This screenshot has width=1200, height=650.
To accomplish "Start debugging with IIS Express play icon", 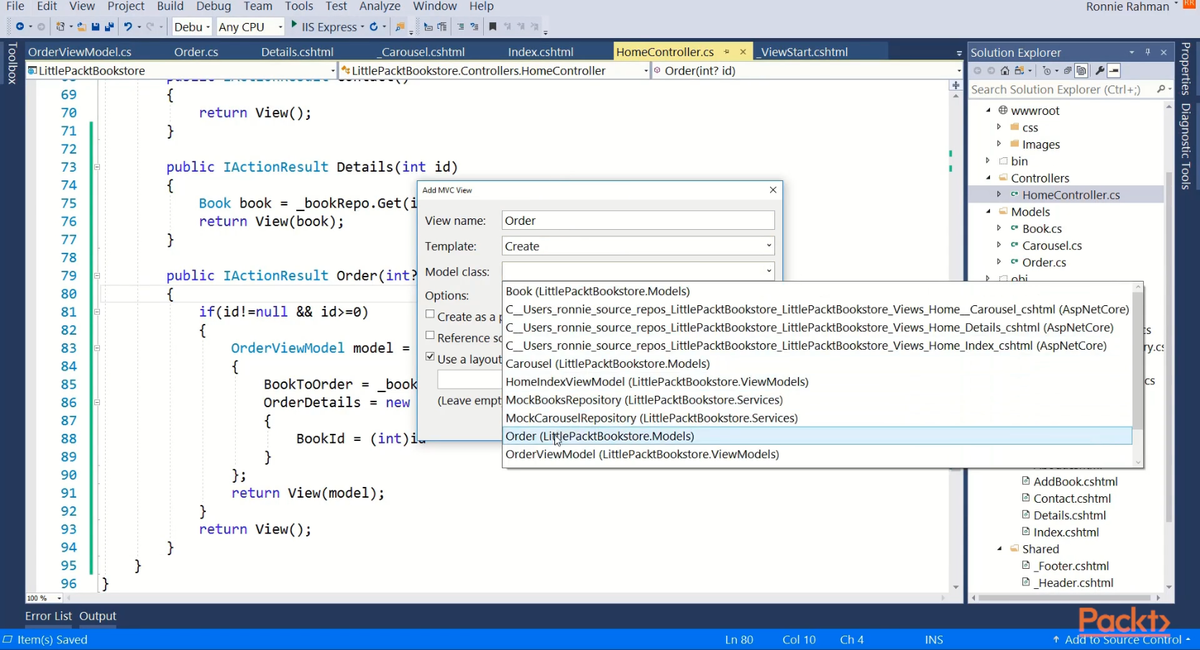I will (294, 25).
